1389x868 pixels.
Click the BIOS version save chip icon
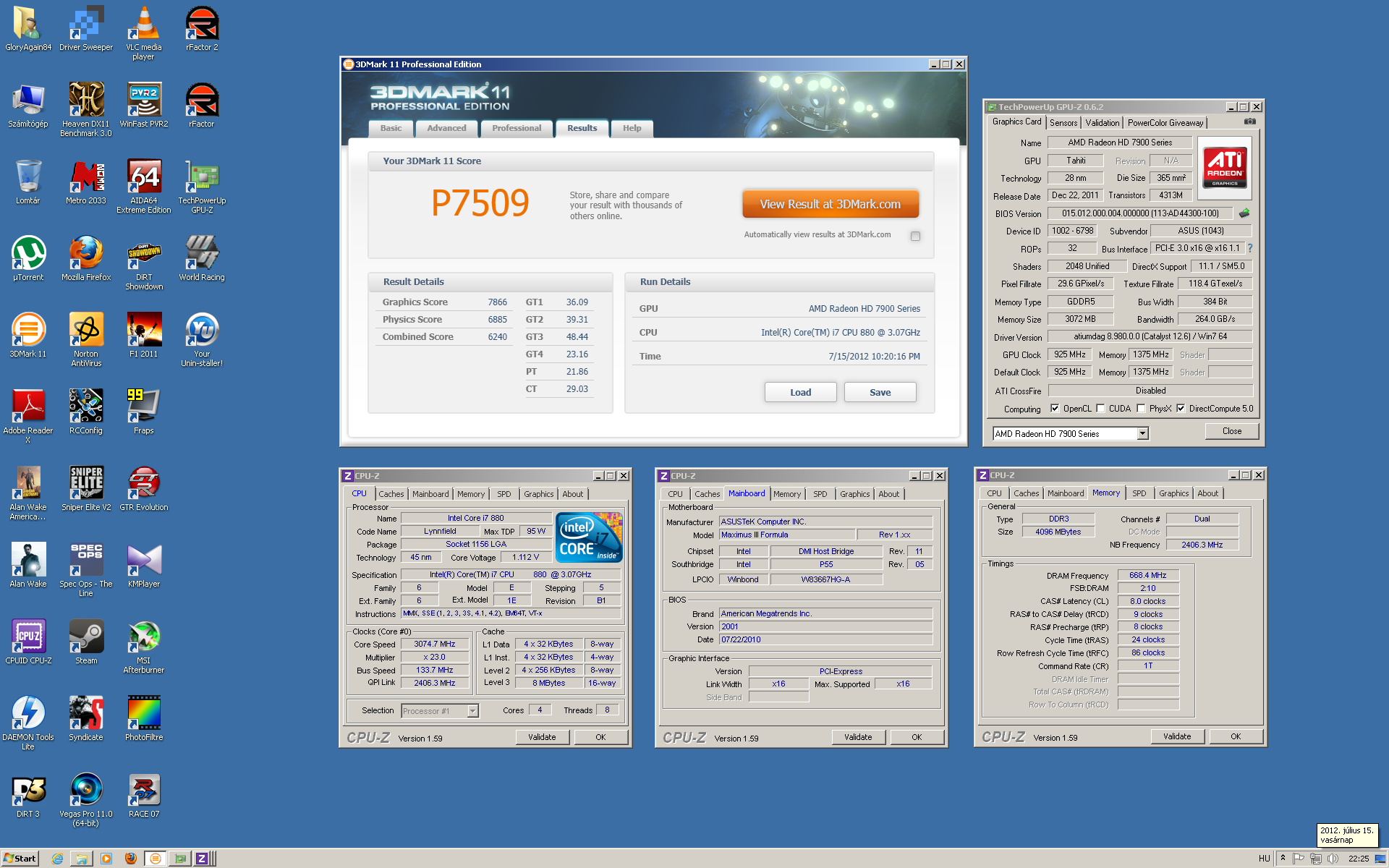[x=1244, y=213]
